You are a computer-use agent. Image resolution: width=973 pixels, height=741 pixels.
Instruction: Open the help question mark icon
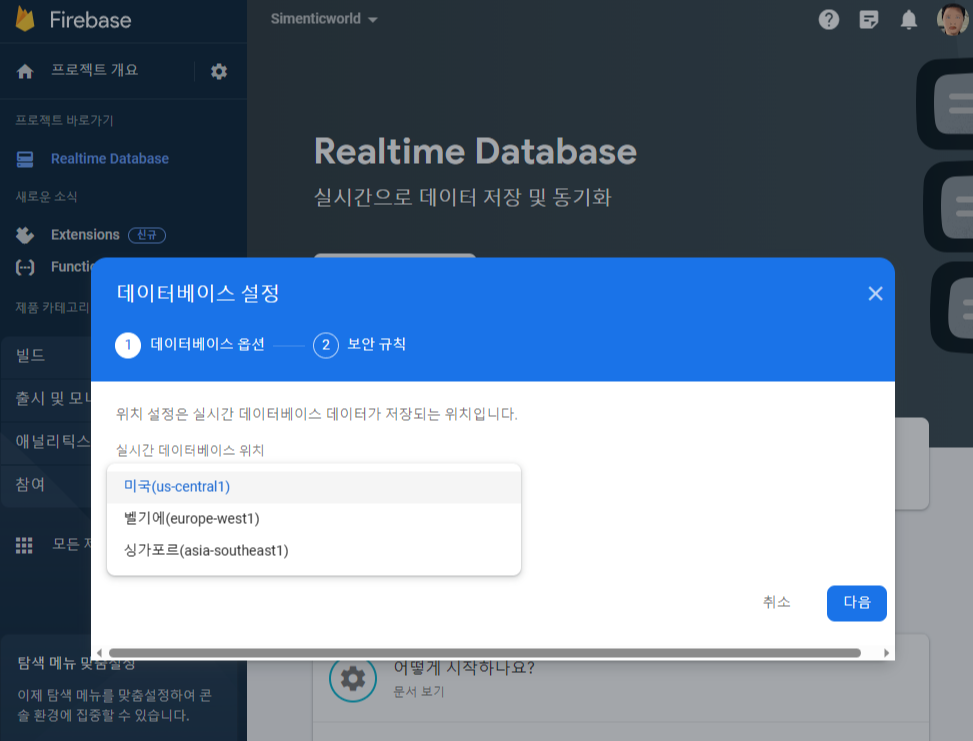[828, 20]
